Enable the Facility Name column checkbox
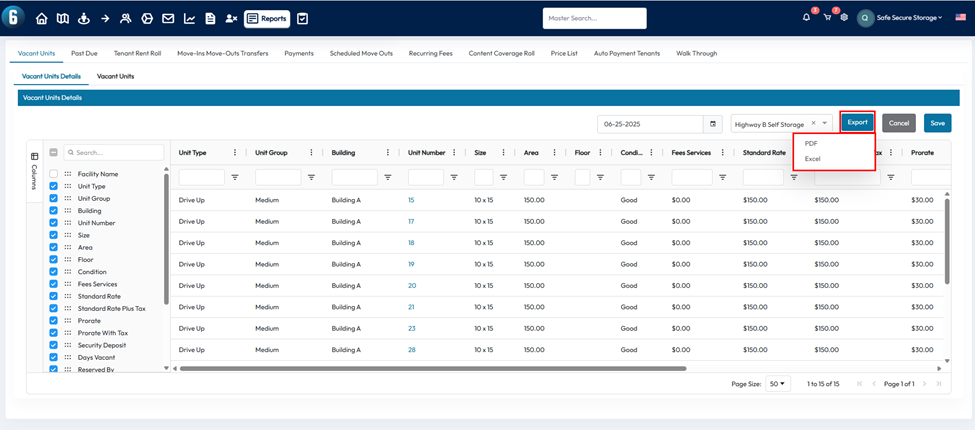 pos(54,174)
